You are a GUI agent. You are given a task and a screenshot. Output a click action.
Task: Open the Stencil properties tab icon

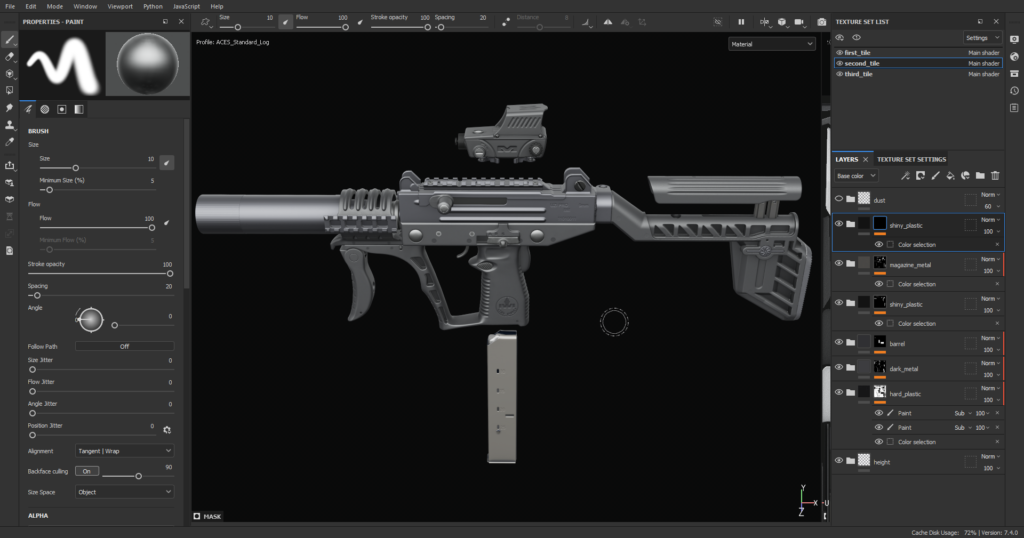point(61,109)
